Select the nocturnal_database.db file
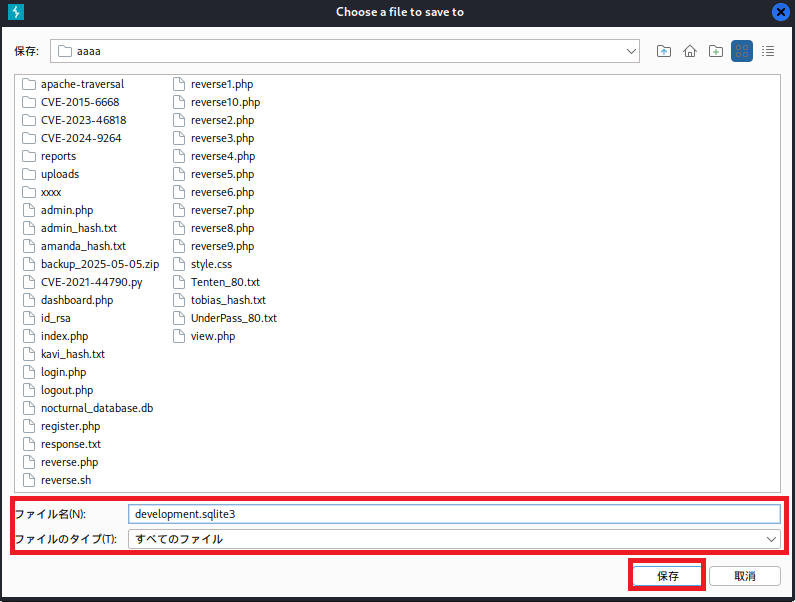 [96, 408]
